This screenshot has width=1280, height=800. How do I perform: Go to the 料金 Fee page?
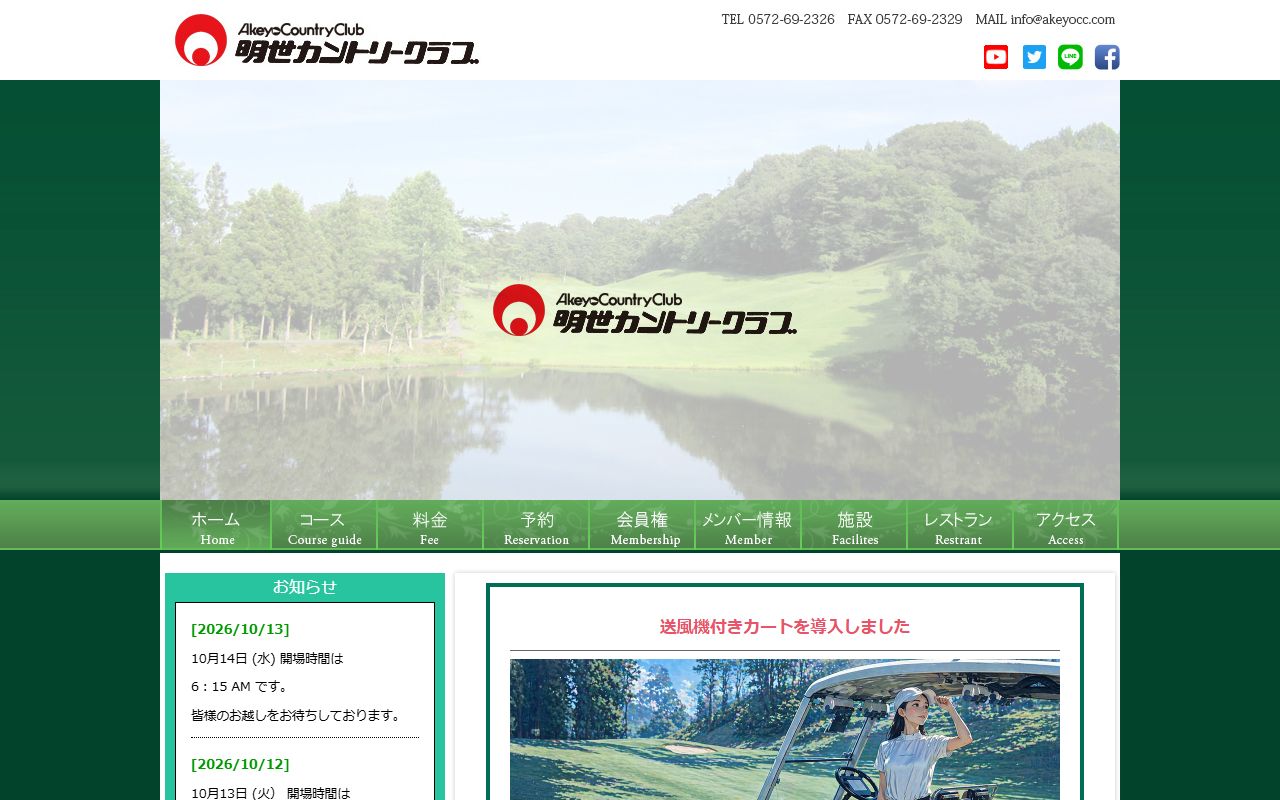(x=430, y=525)
